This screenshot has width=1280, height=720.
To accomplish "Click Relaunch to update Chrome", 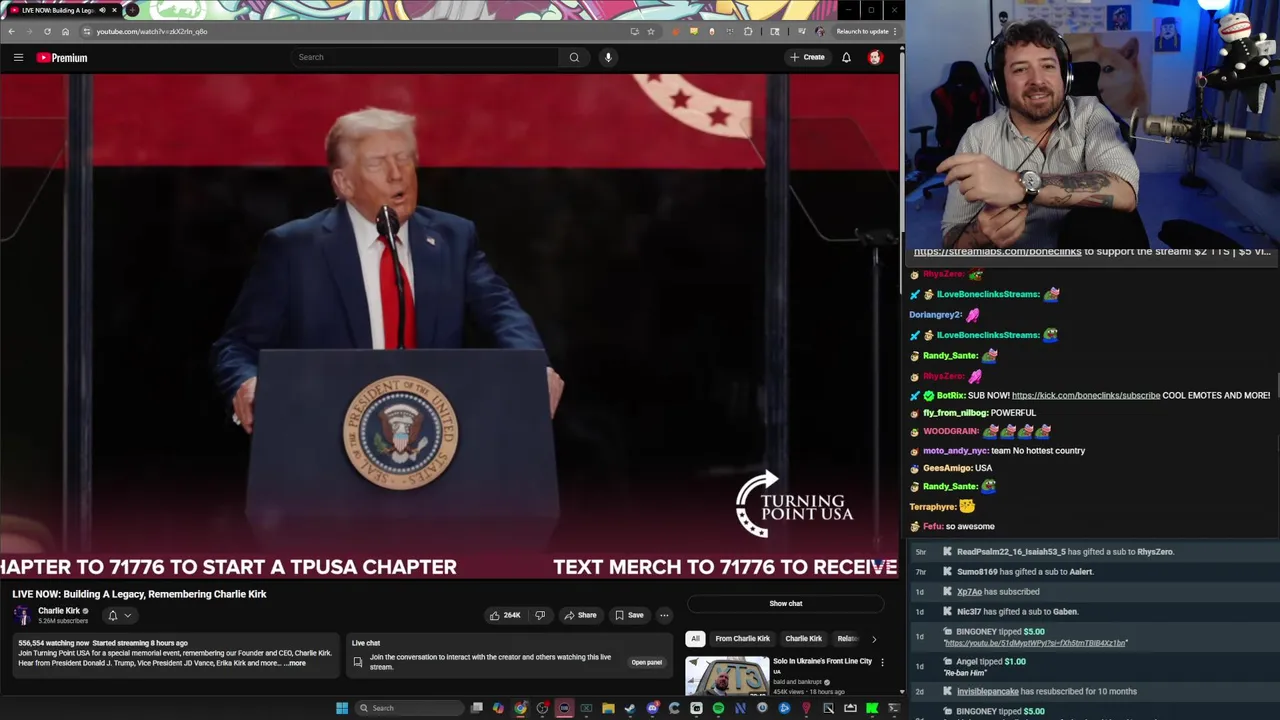I will click(x=862, y=31).
